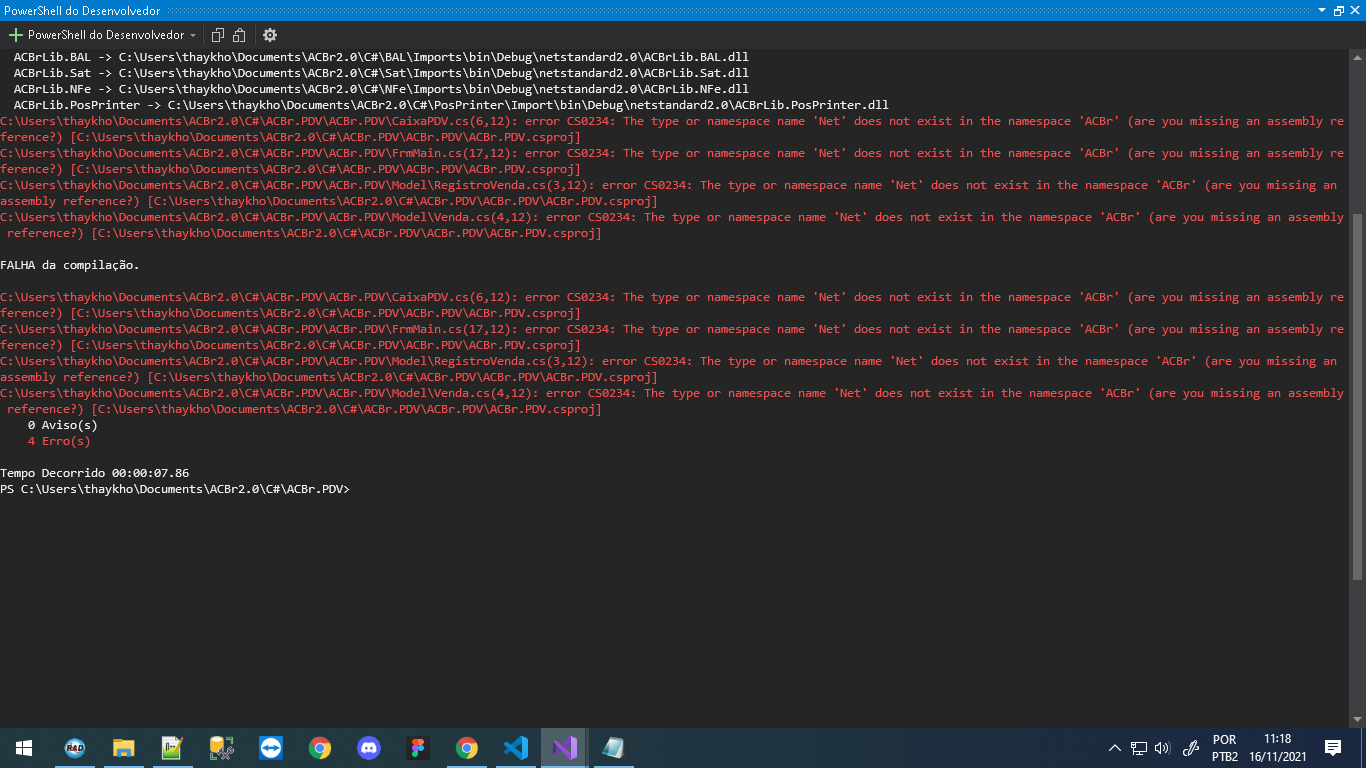The image size is (1366, 768).
Task: Show hidden system tray icons chevron
Action: [1115, 748]
